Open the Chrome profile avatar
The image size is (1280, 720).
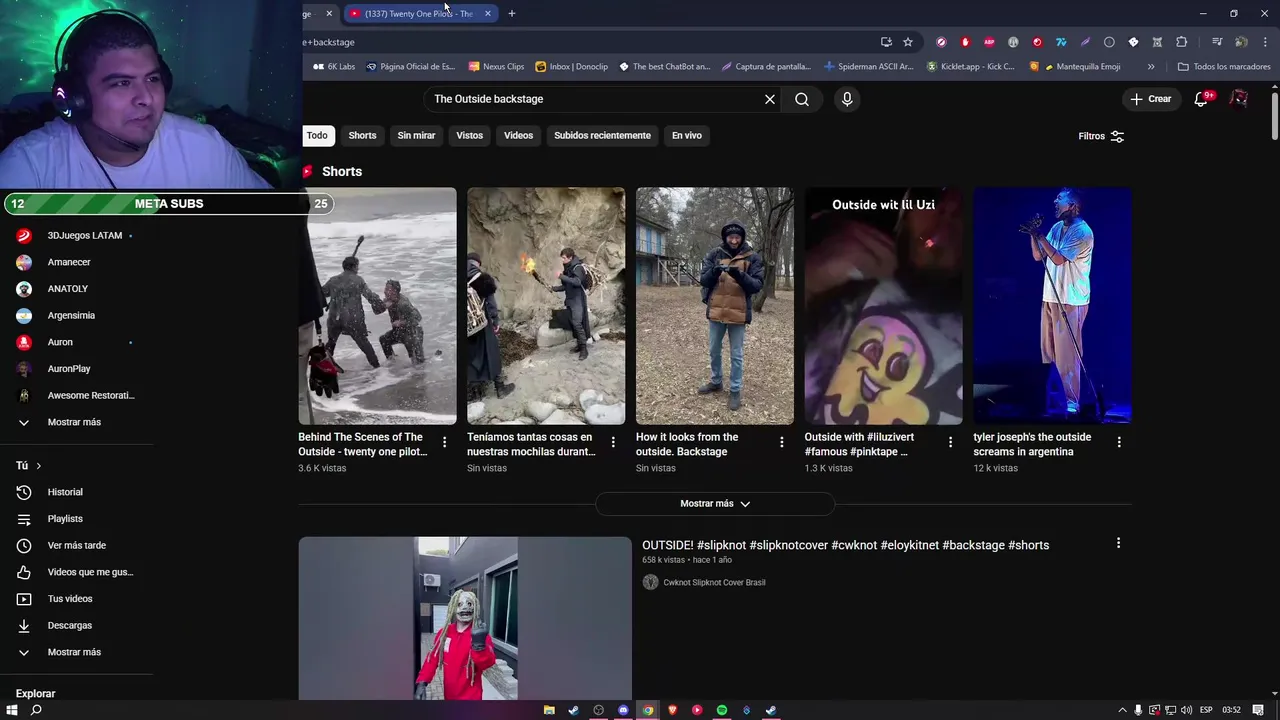click(x=1241, y=42)
